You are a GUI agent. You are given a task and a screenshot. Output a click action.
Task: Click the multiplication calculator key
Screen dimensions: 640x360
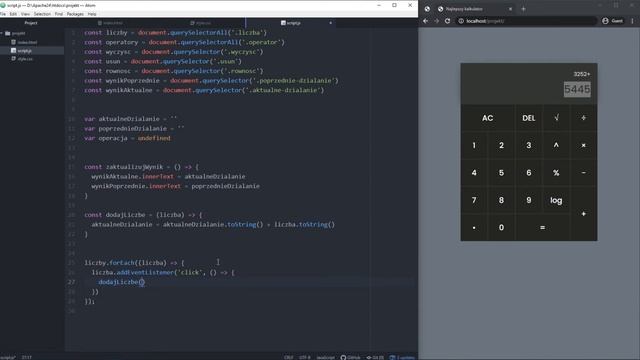click(584, 145)
